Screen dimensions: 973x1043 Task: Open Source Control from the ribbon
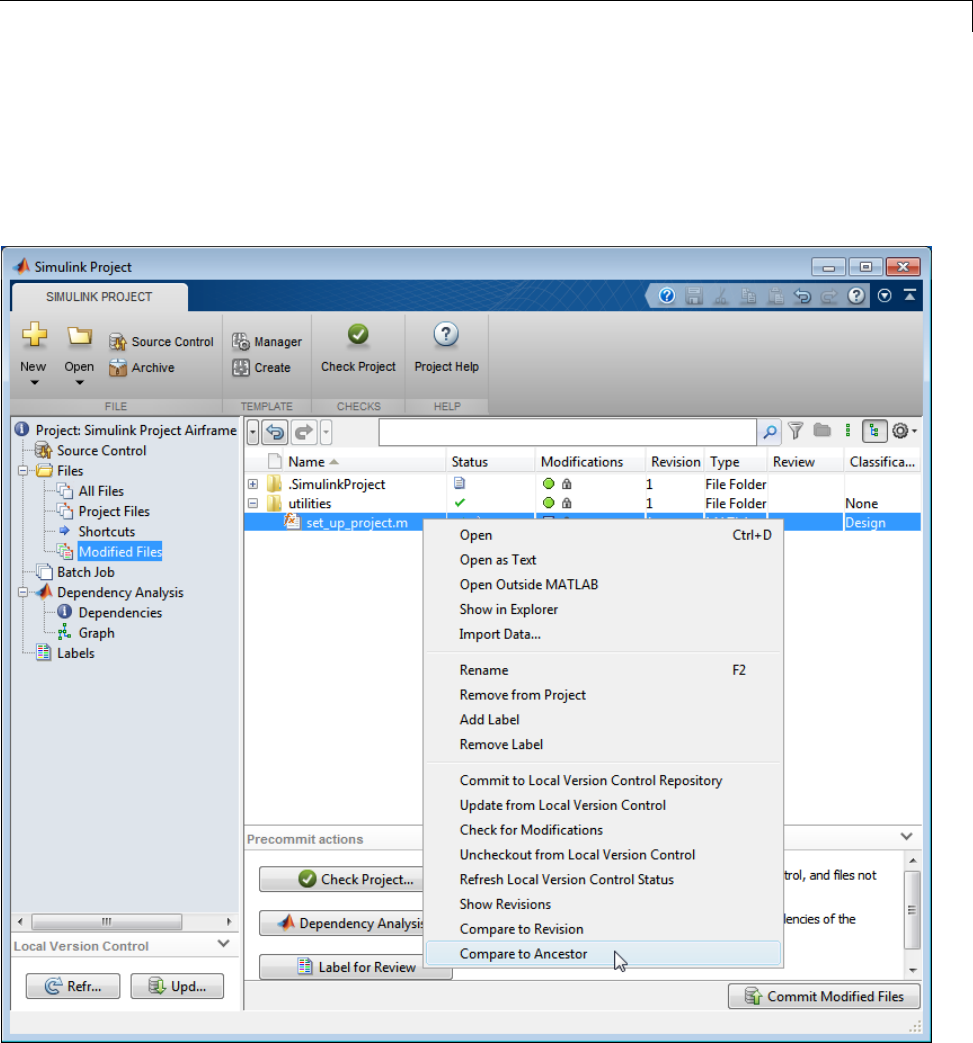click(162, 342)
